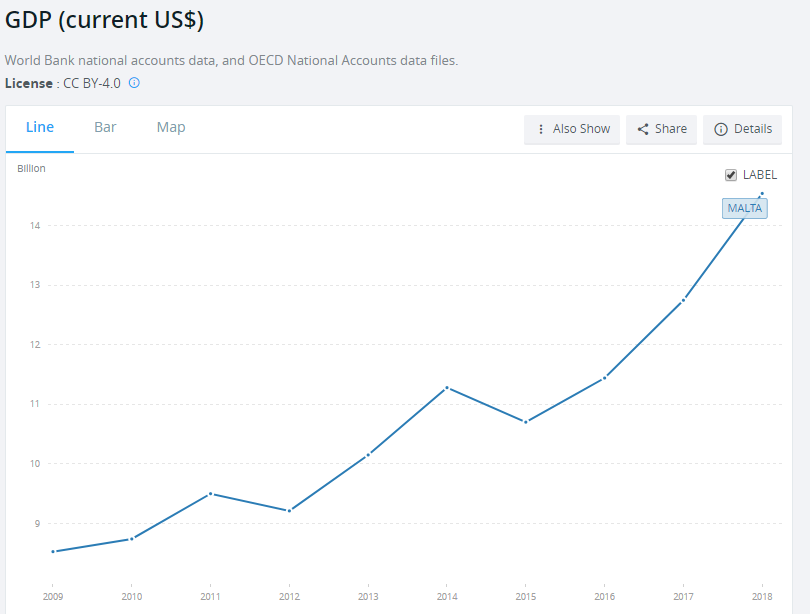This screenshot has height=614, width=810.
Task: Click the 2010 data point
Action: click(132, 539)
